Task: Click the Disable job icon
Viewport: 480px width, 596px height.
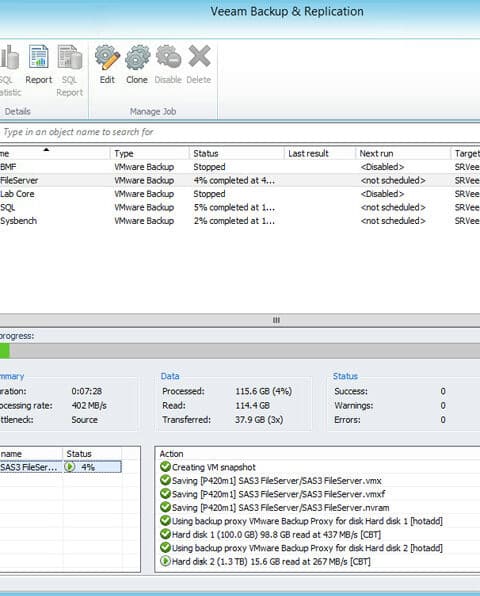Action: coord(168,56)
